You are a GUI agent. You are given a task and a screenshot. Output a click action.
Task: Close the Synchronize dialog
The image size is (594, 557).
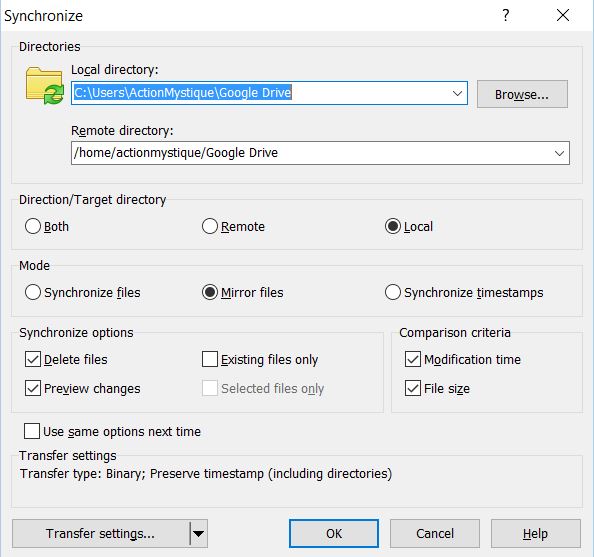pyautogui.click(x=563, y=16)
